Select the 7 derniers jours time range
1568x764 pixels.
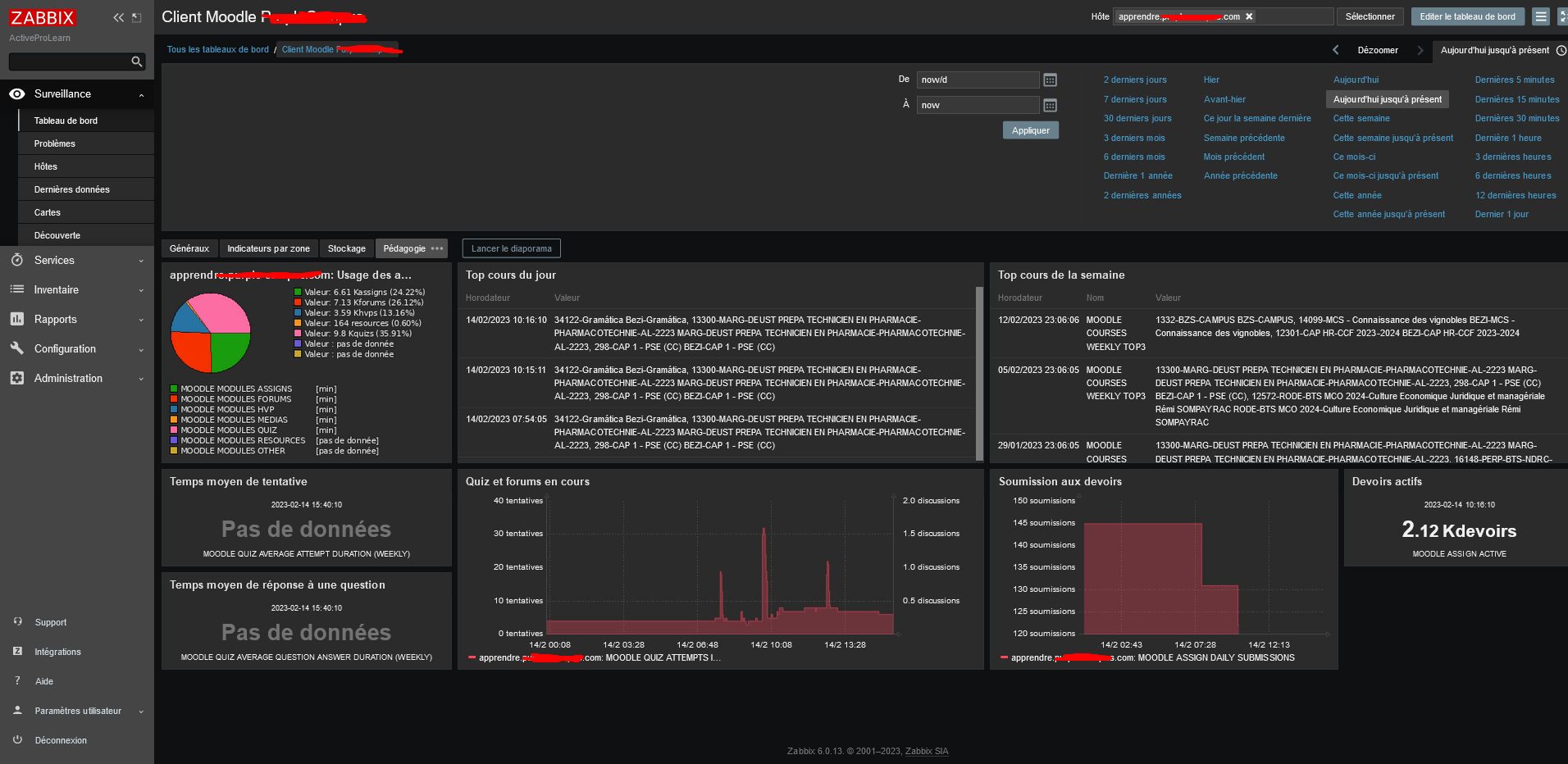pos(1134,99)
